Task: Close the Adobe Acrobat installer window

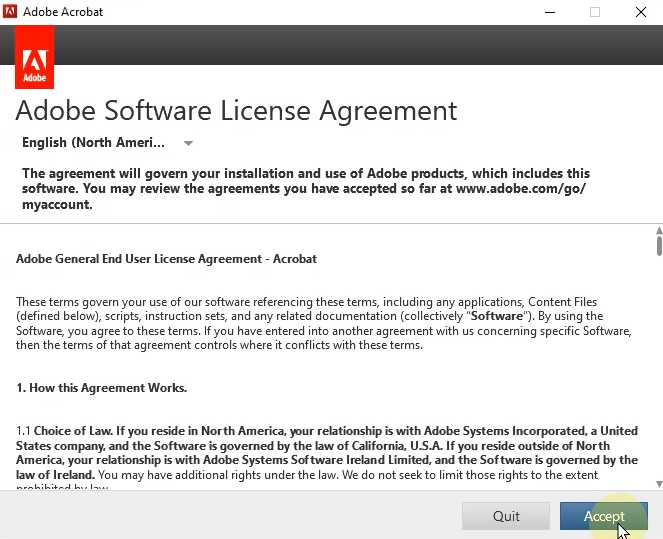Action: 640,12
